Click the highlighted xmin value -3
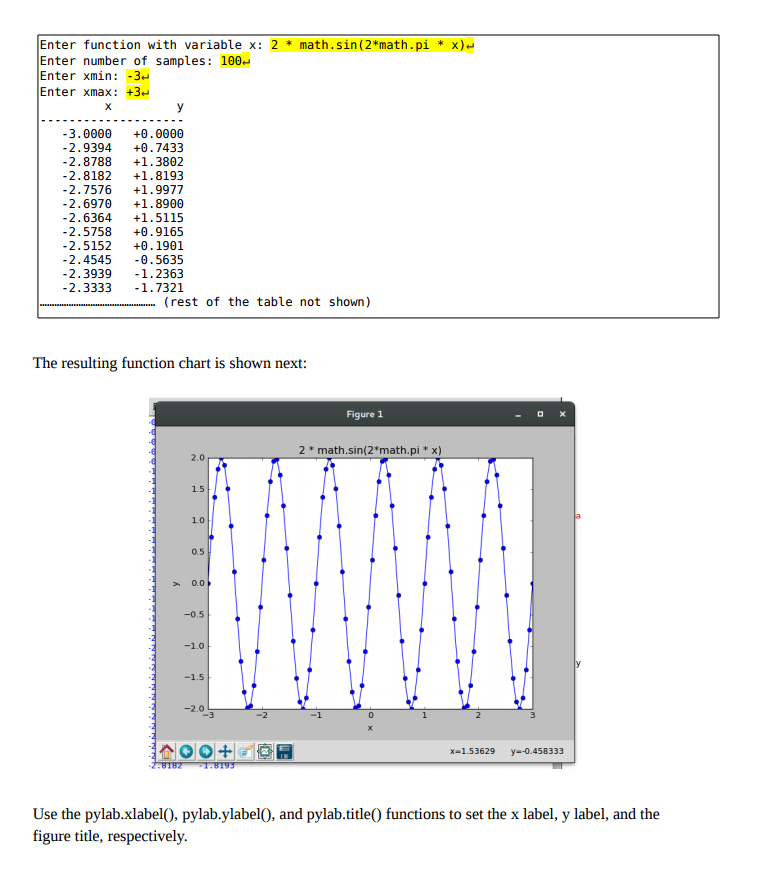This screenshot has width=761, height=893. pyautogui.click(x=137, y=76)
